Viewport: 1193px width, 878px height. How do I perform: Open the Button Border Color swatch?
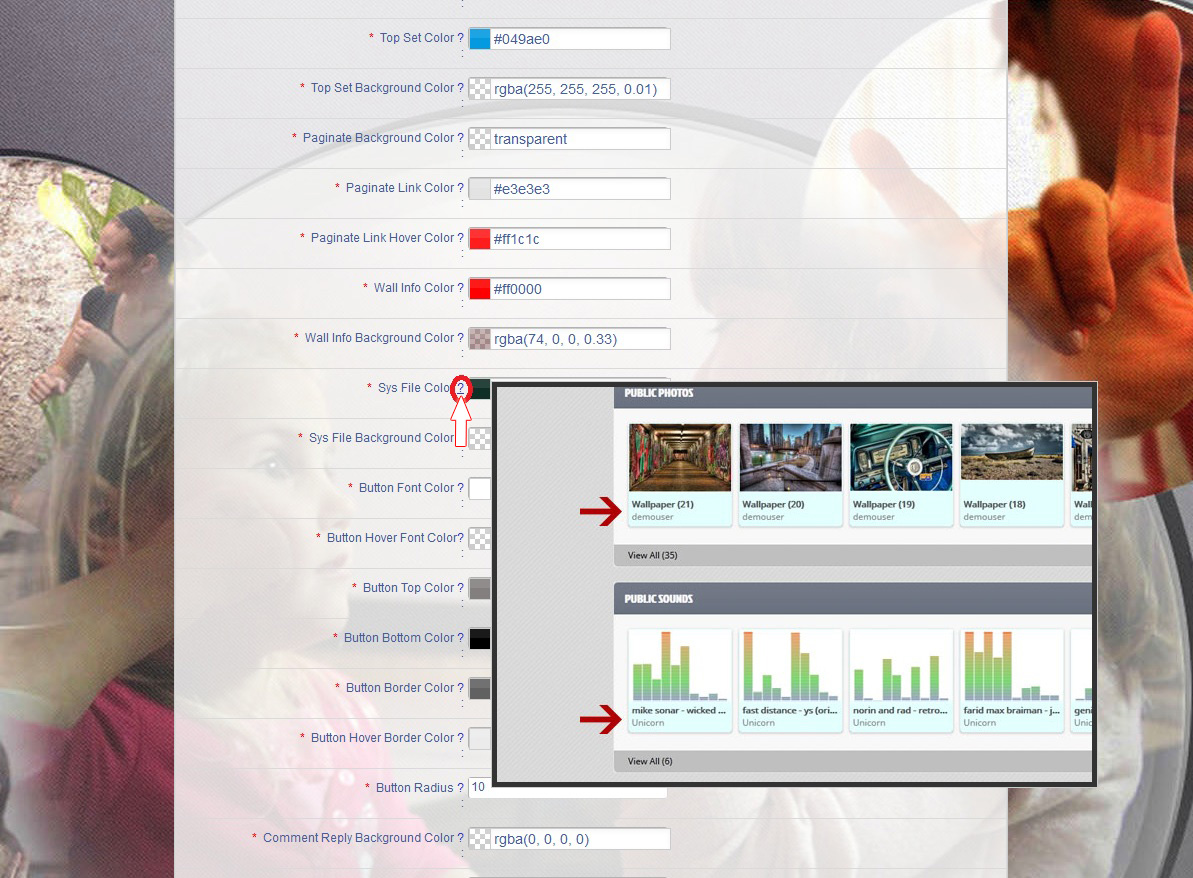tap(480, 689)
